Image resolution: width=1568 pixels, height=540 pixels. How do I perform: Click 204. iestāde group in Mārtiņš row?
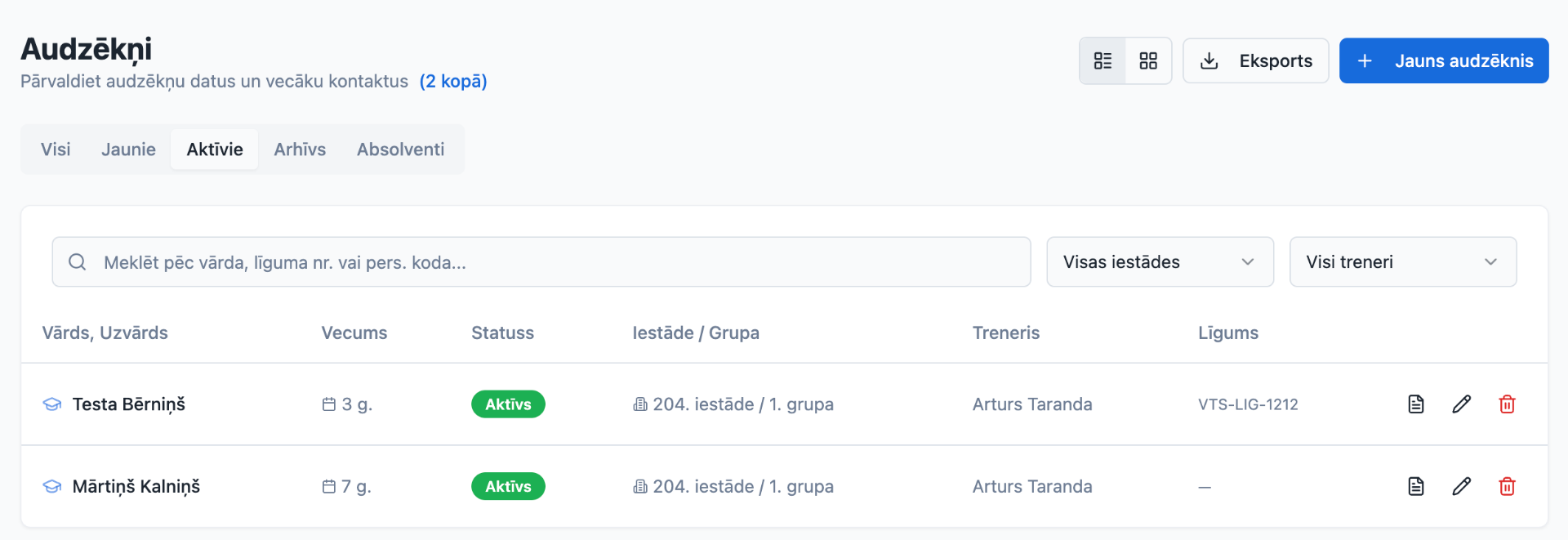pyautogui.click(x=743, y=487)
